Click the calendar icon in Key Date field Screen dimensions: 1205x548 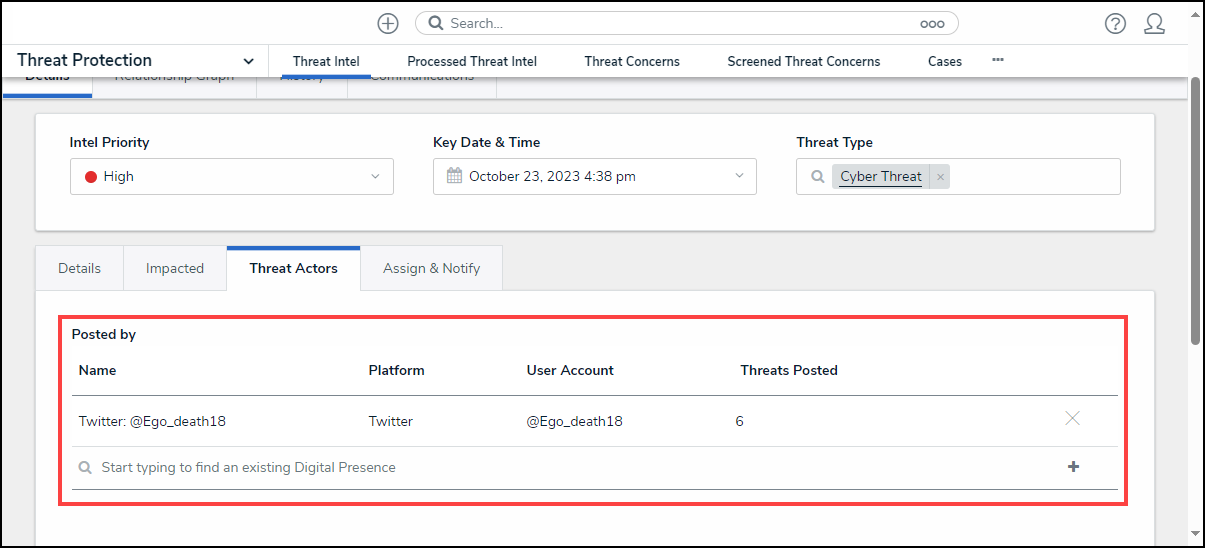(x=454, y=176)
